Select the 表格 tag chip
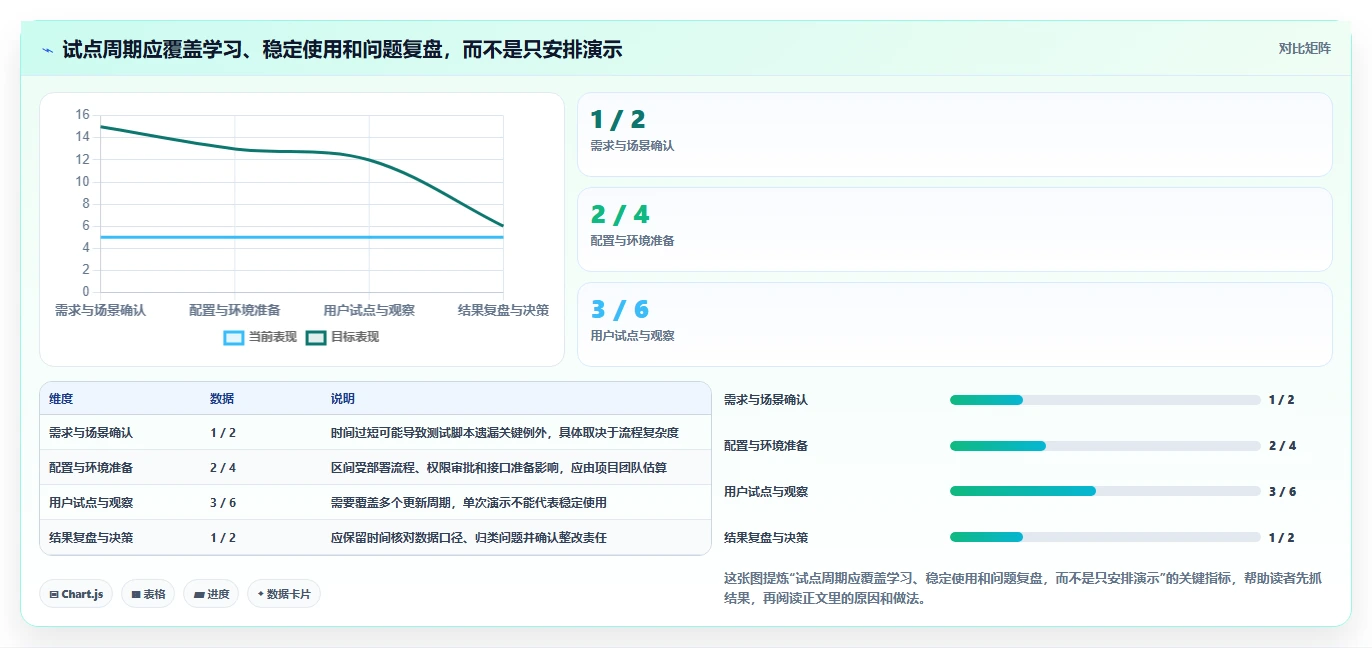The image size is (1372, 648). (x=148, y=594)
